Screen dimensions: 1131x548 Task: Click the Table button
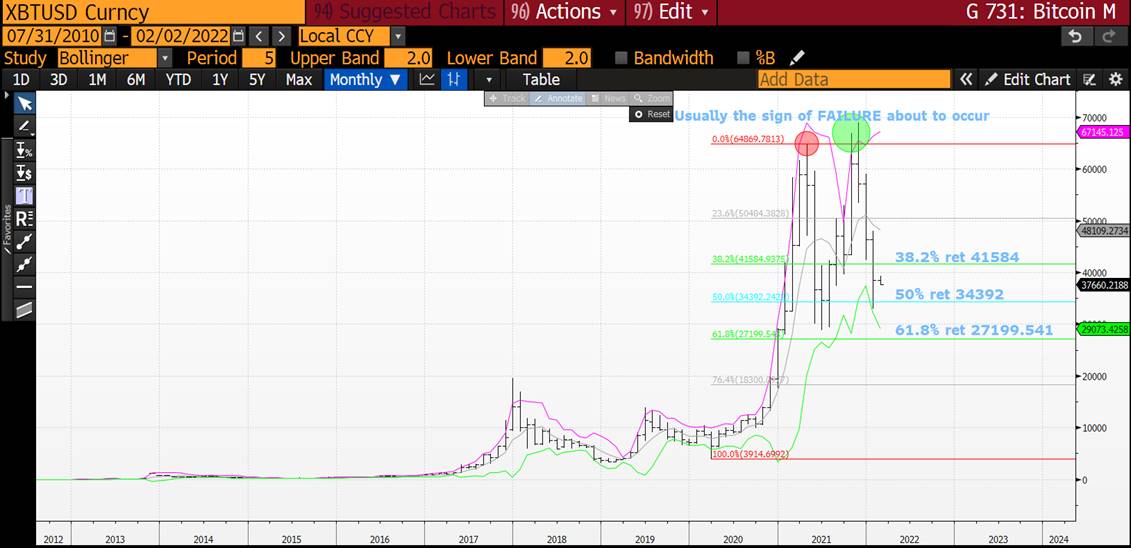541,79
